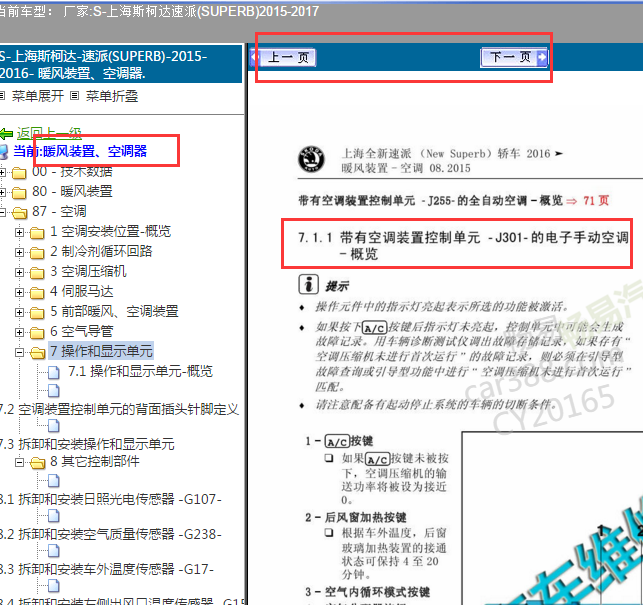This screenshot has width=643, height=605.
Task: Click folder icon of 5 前部暖风、空调装置
Action: pos(37,313)
